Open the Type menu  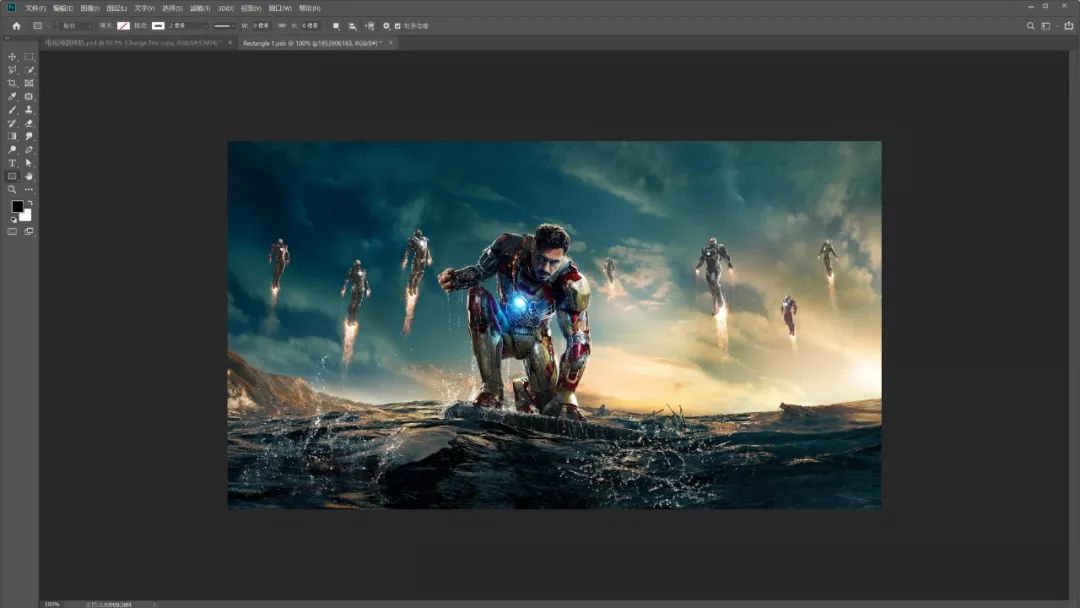coord(145,8)
